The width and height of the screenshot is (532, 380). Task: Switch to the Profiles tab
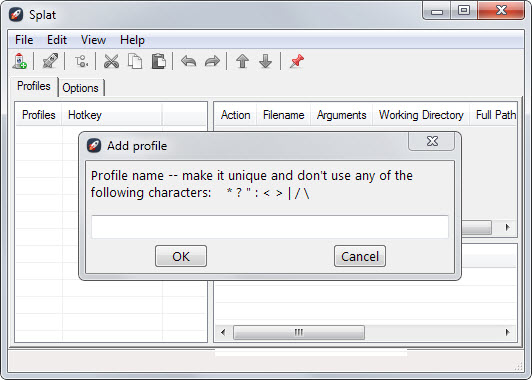pyautogui.click(x=34, y=86)
